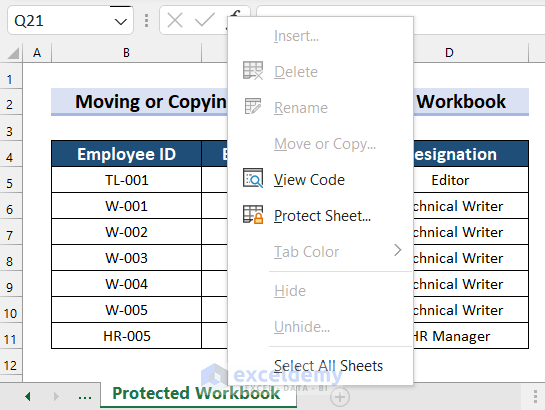Click Technical Writer cell in row 10
Image resolution: width=545 pixels, height=410 pixels.
(x=471, y=310)
